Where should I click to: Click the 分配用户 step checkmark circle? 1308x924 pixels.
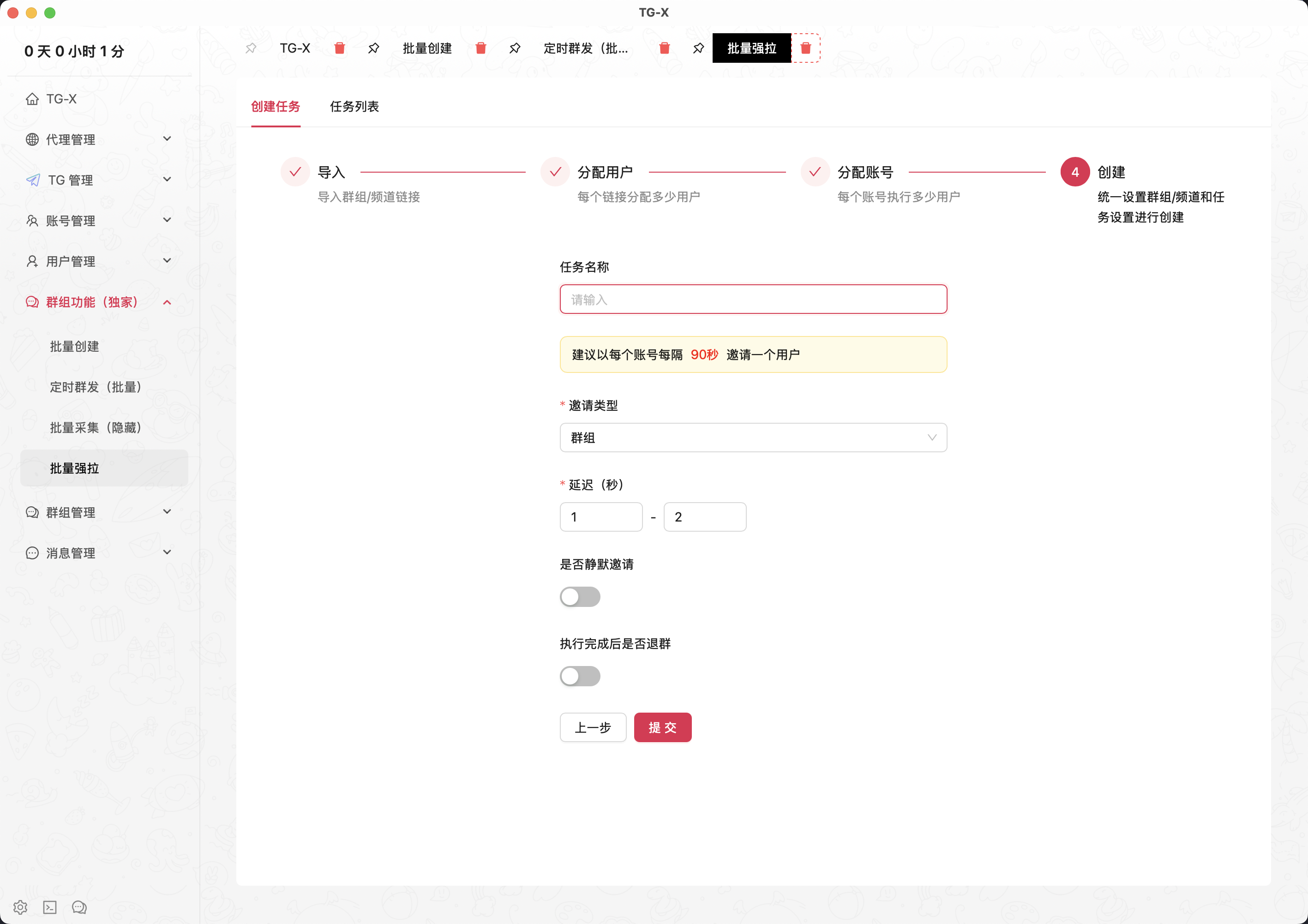pyautogui.click(x=555, y=172)
